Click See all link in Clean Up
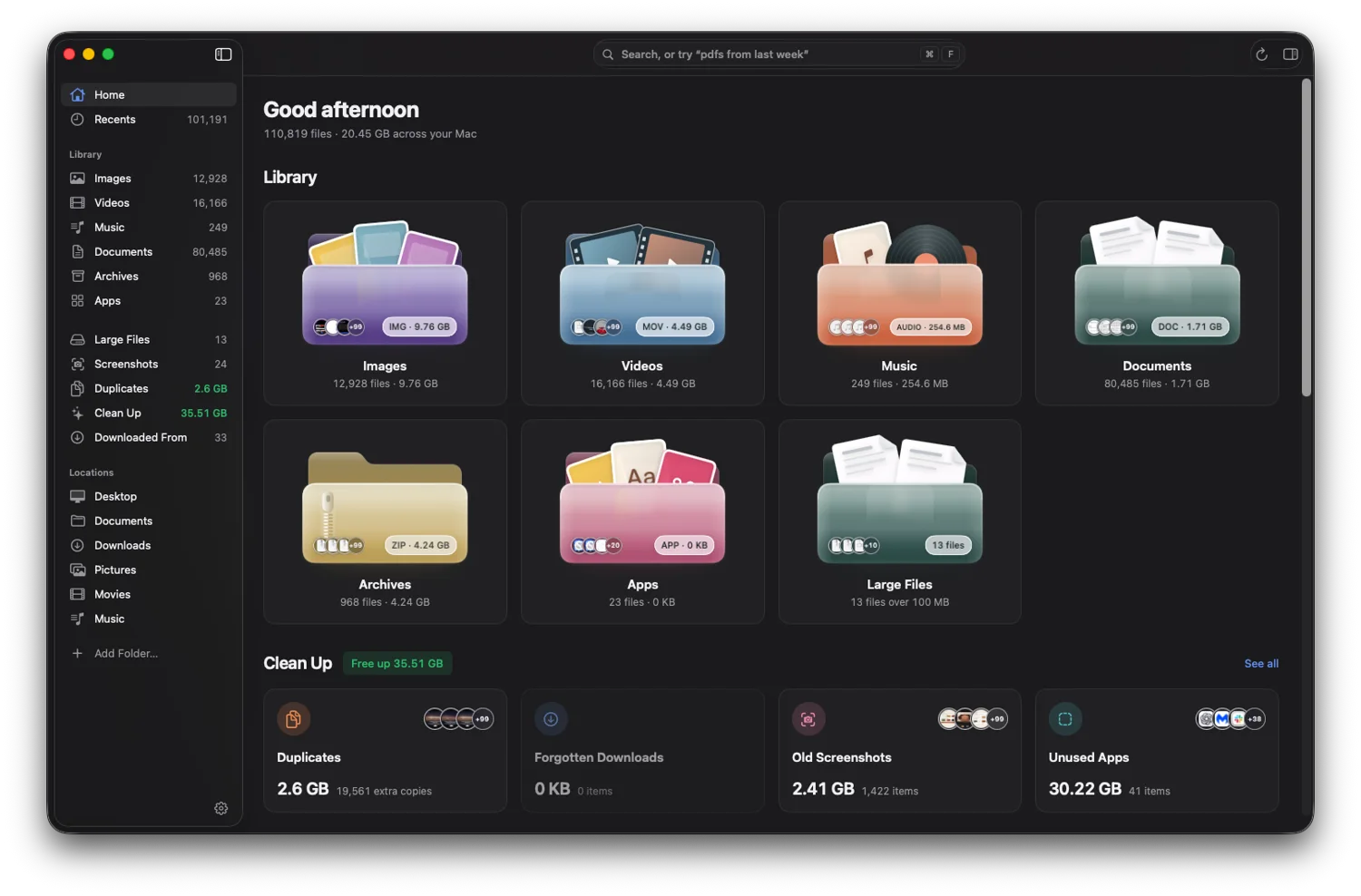1361x896 pixels. (x=1261, y=663)
